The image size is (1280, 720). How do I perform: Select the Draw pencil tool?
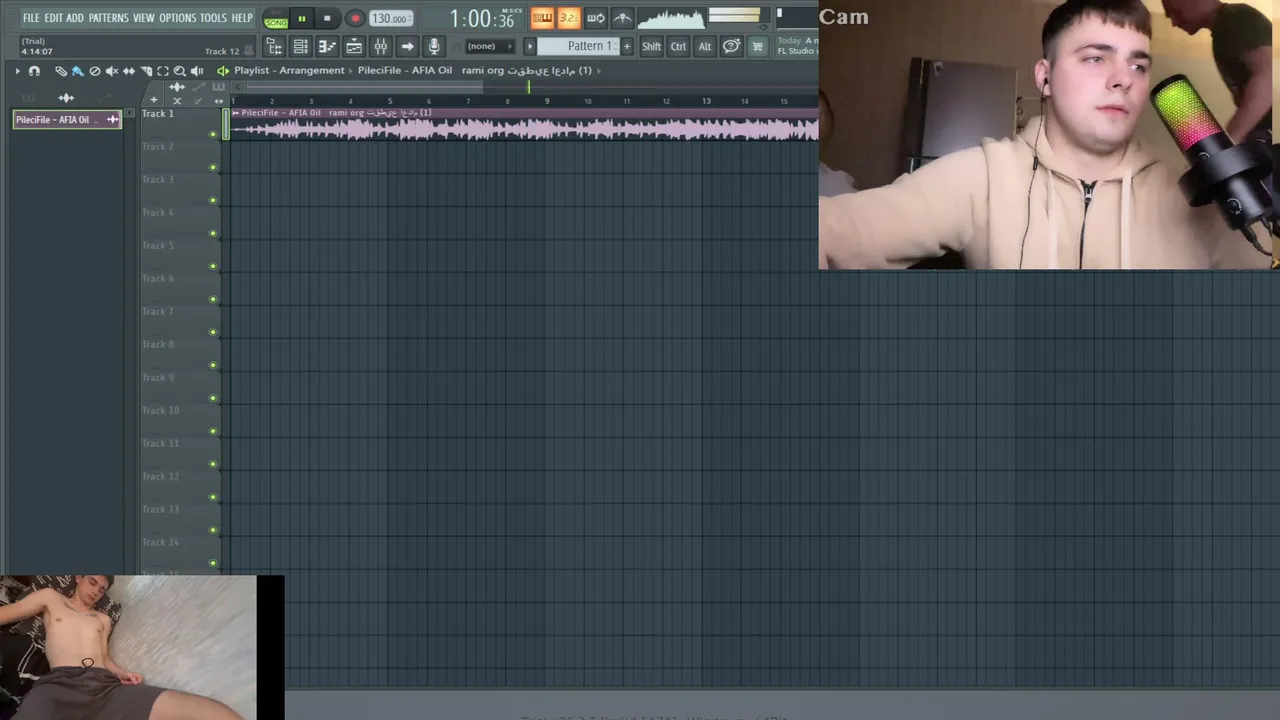tap(61, 71)
